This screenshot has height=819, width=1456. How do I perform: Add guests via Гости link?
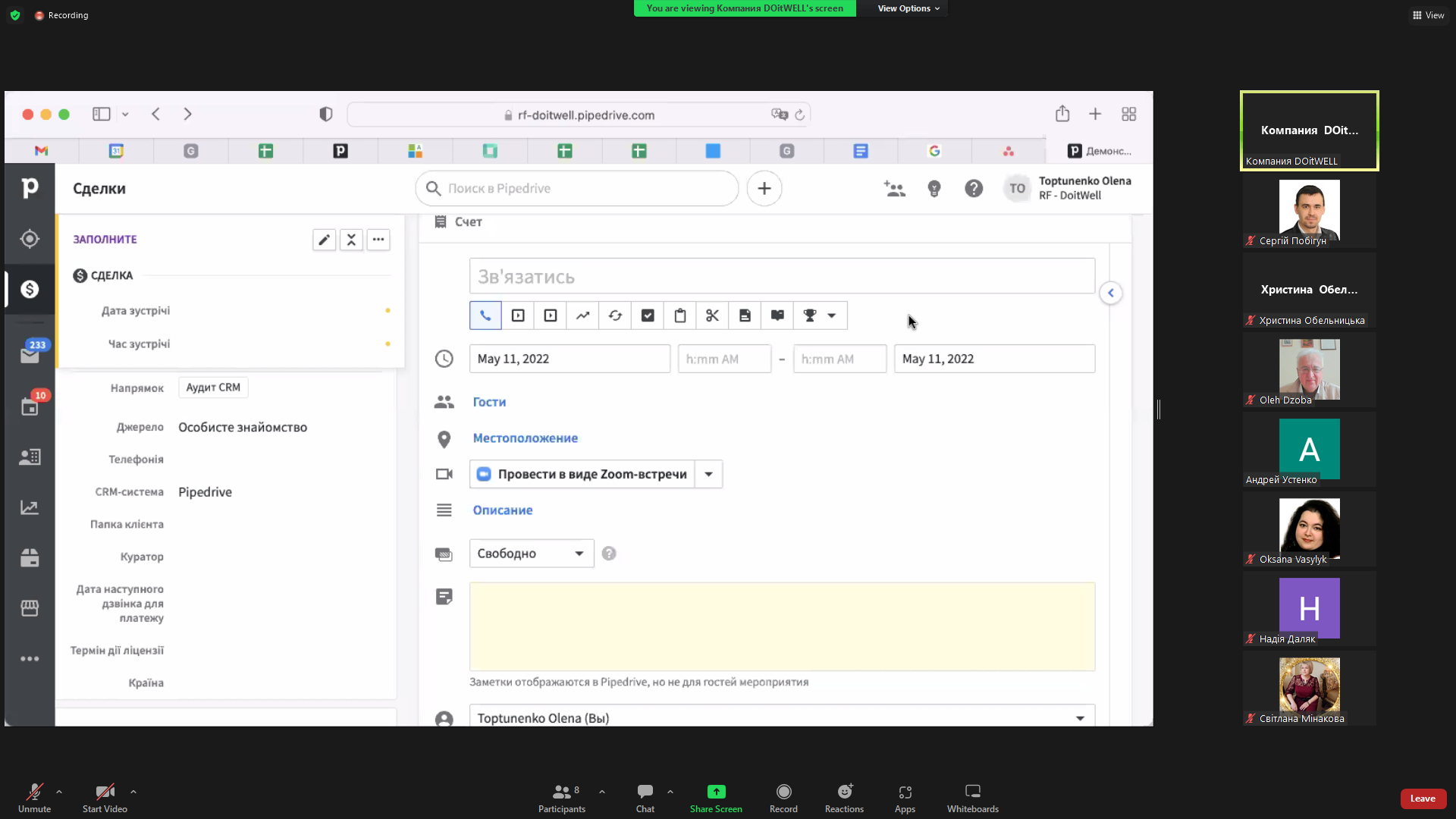click(x=489, y=402)
